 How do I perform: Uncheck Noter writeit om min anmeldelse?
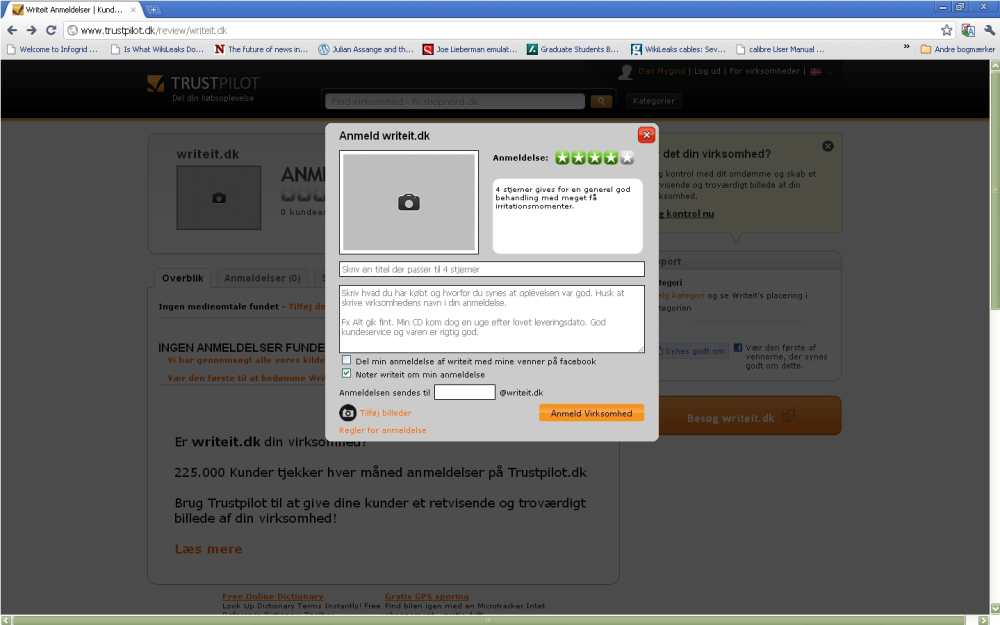tap(346, 373)
